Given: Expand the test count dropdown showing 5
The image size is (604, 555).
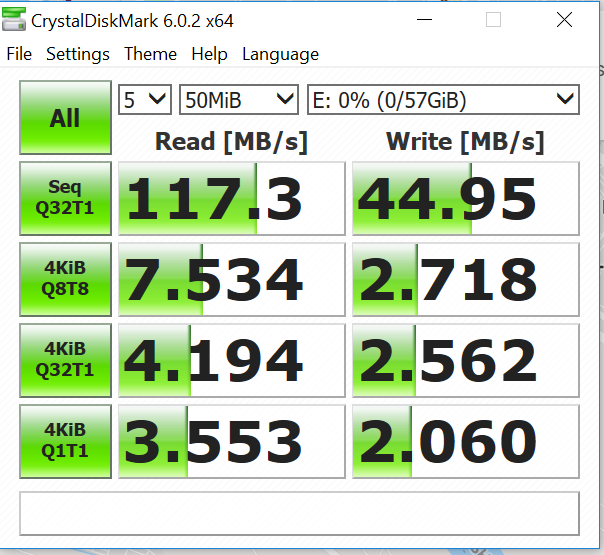Looking at the screenshot, I should click(145, 100).
